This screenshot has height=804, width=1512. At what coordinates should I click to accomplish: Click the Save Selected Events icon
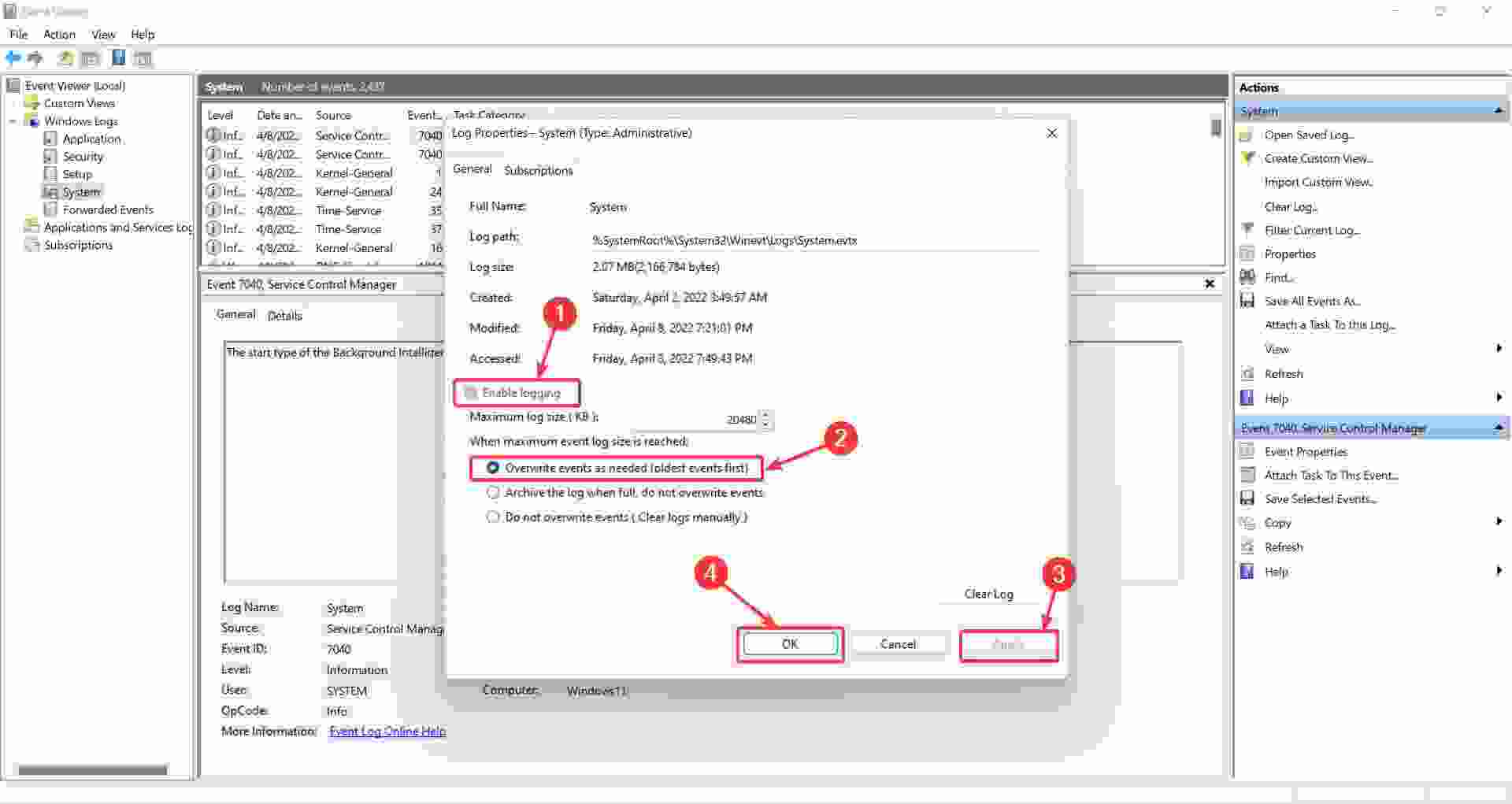pos(1247,498)
